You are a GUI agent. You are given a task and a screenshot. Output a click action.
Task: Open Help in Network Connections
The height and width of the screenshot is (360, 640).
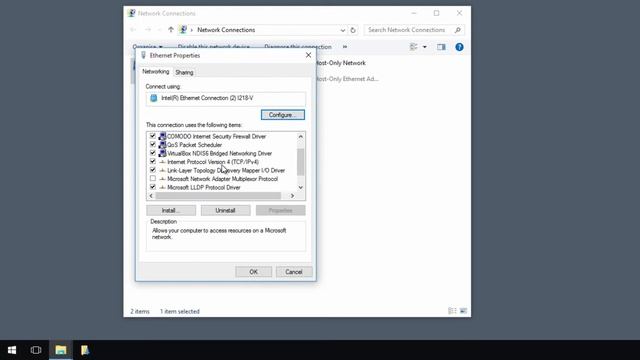459,47
